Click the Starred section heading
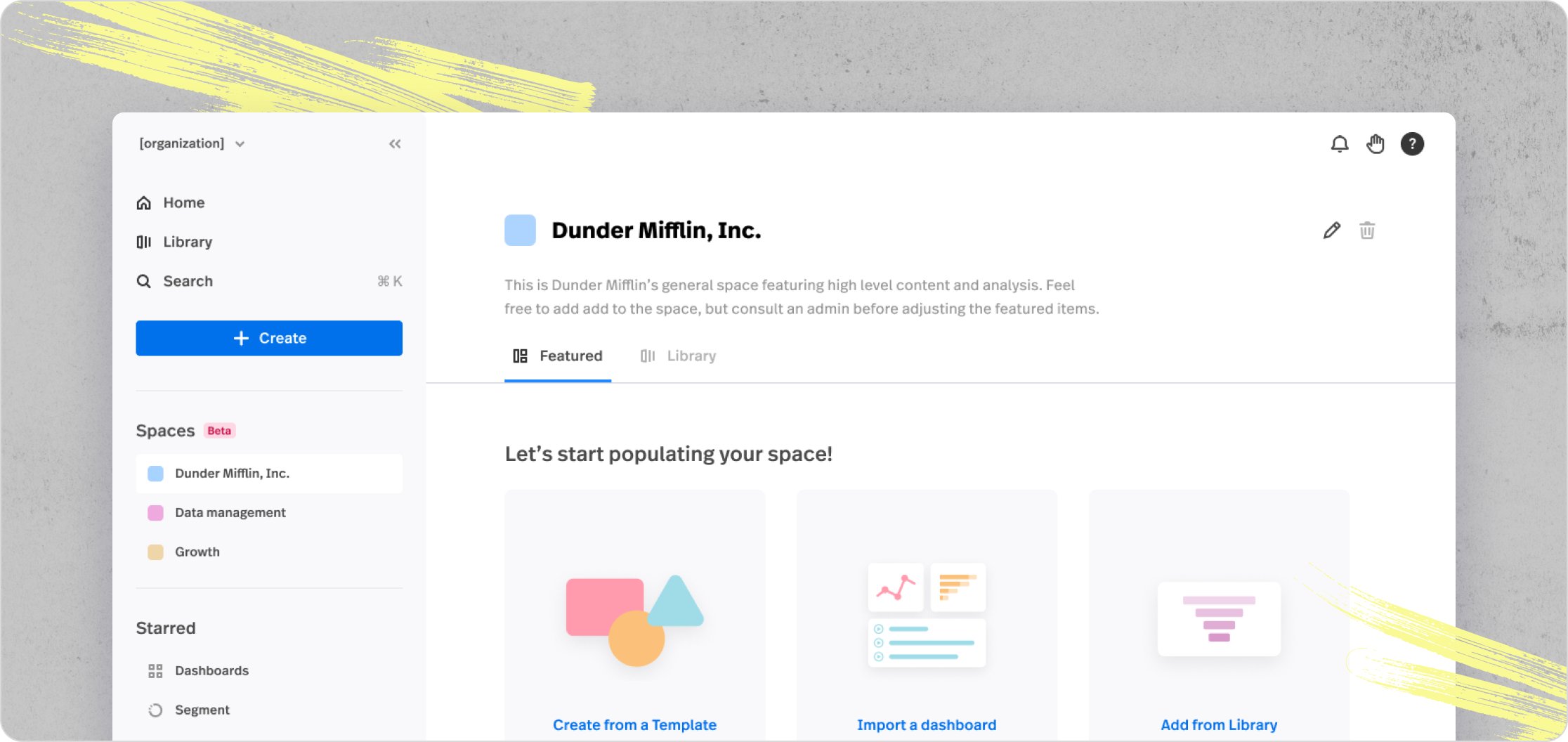This screenshot has width=1568, height=742. click(x=166, y=628)
